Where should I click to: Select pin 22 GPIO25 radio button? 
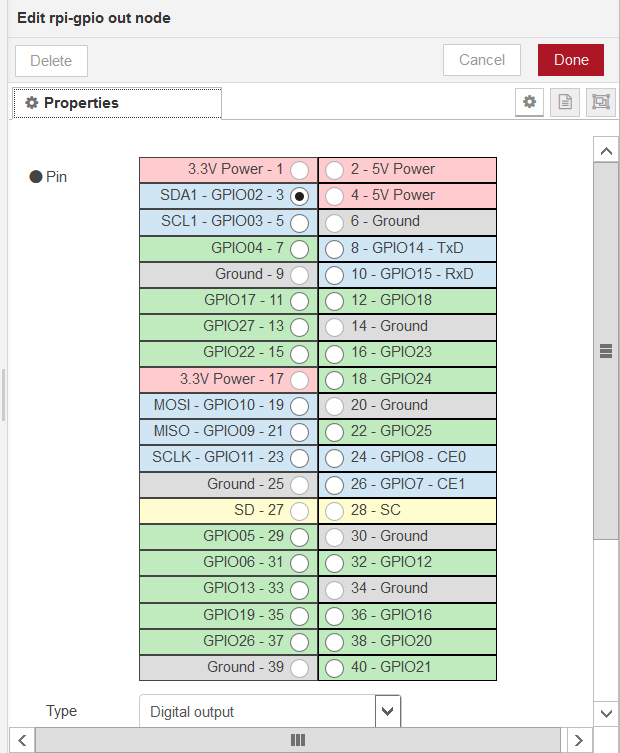335,431
